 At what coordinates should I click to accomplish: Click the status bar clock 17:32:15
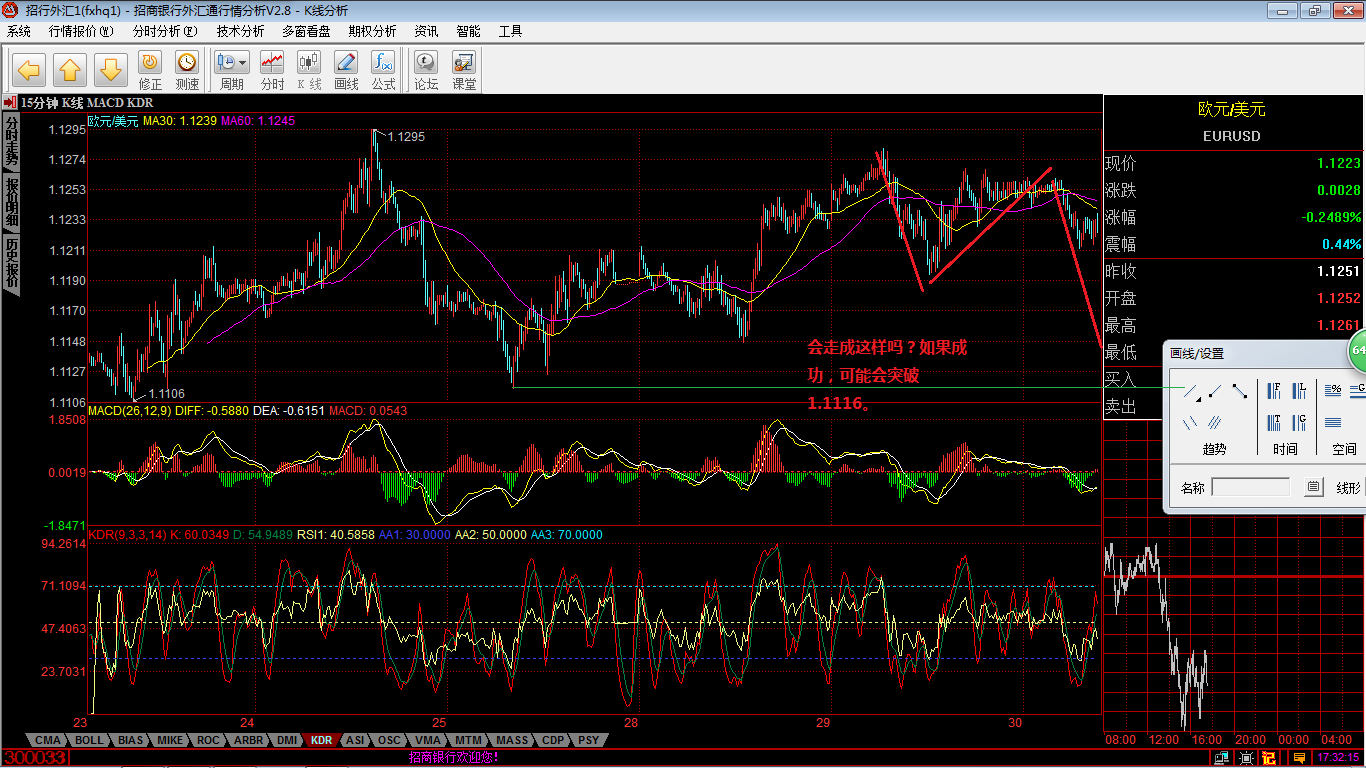pos(1338,758)
